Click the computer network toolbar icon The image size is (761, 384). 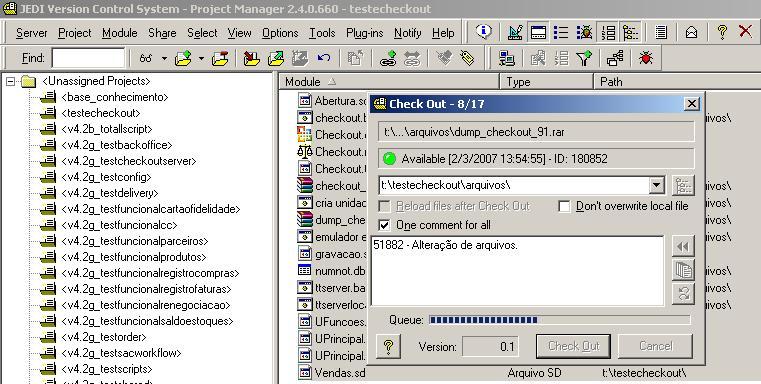507,59
